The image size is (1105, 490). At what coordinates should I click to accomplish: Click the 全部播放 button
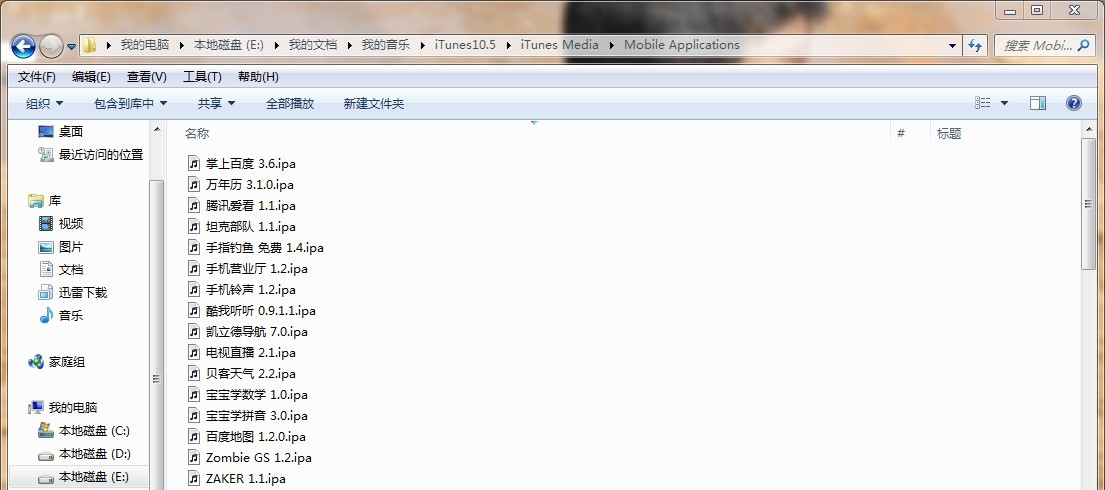(x=290, y=104)
